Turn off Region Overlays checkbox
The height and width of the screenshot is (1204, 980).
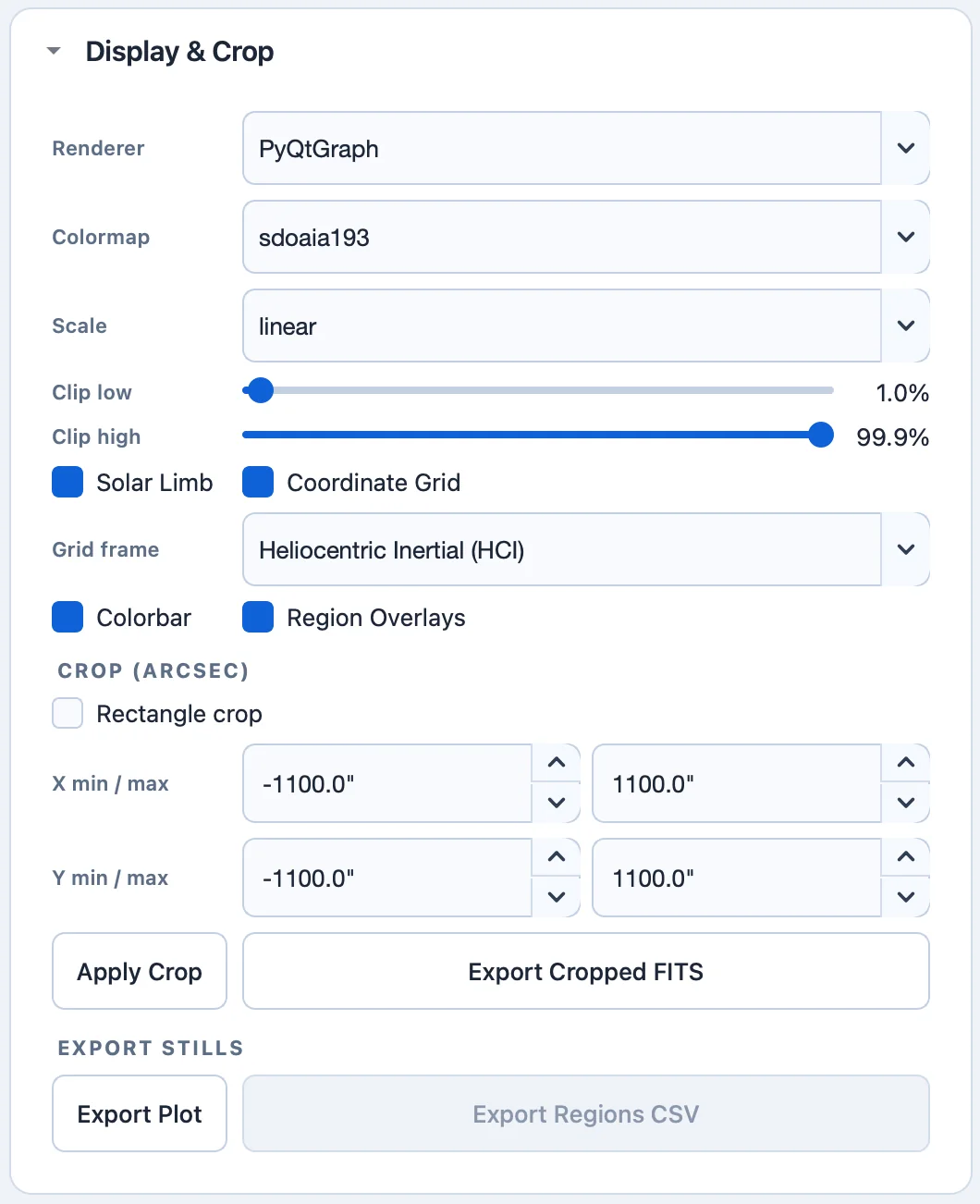coord(258,618)
